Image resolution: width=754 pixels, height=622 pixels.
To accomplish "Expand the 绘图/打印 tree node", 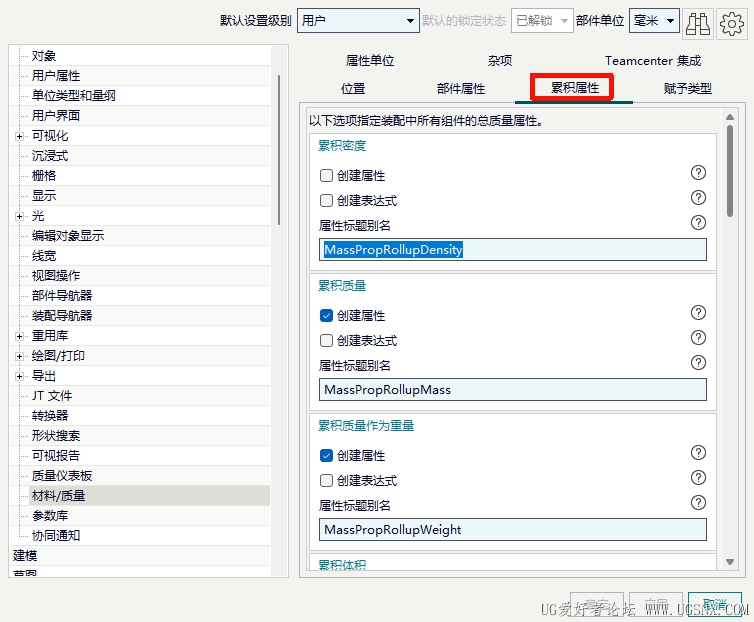I will [x=19, y=356].
